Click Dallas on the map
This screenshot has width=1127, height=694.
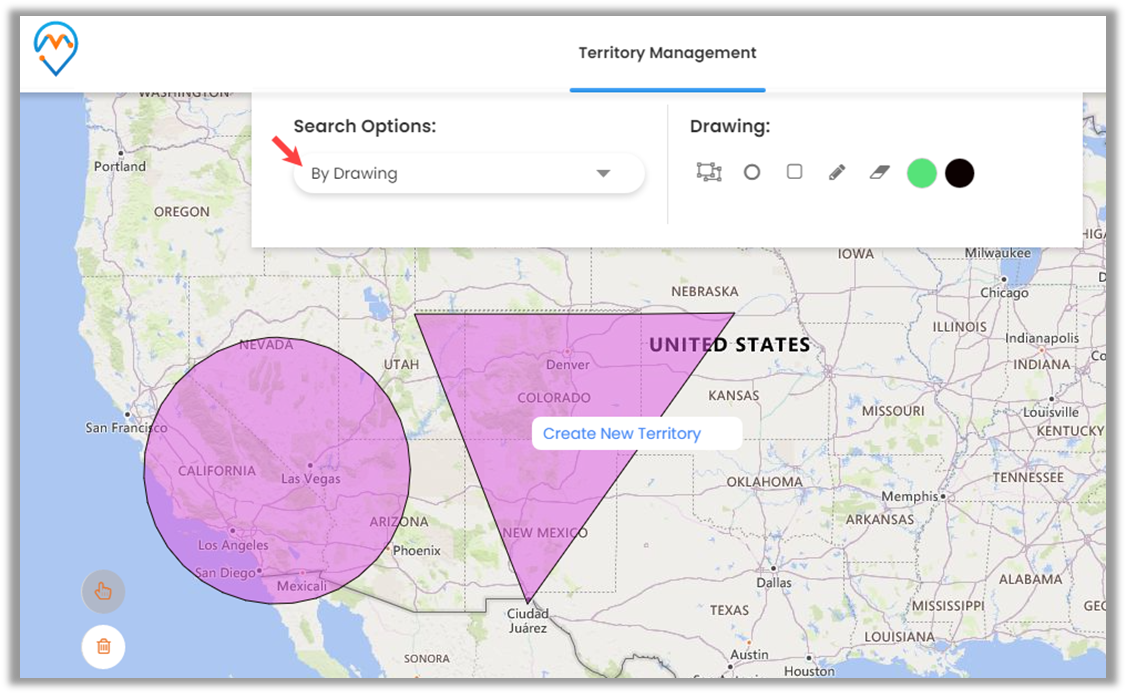pos(773,581)
